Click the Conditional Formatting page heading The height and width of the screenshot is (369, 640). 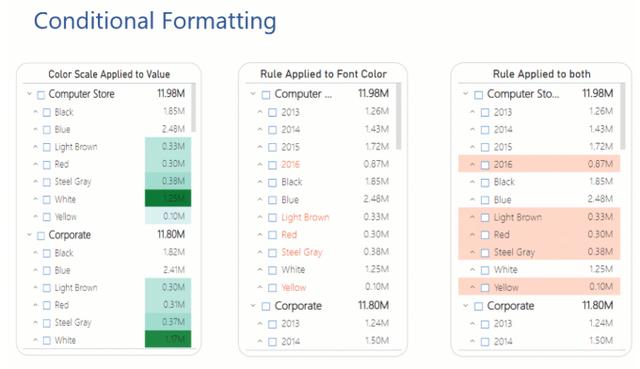tap(155, 21)
